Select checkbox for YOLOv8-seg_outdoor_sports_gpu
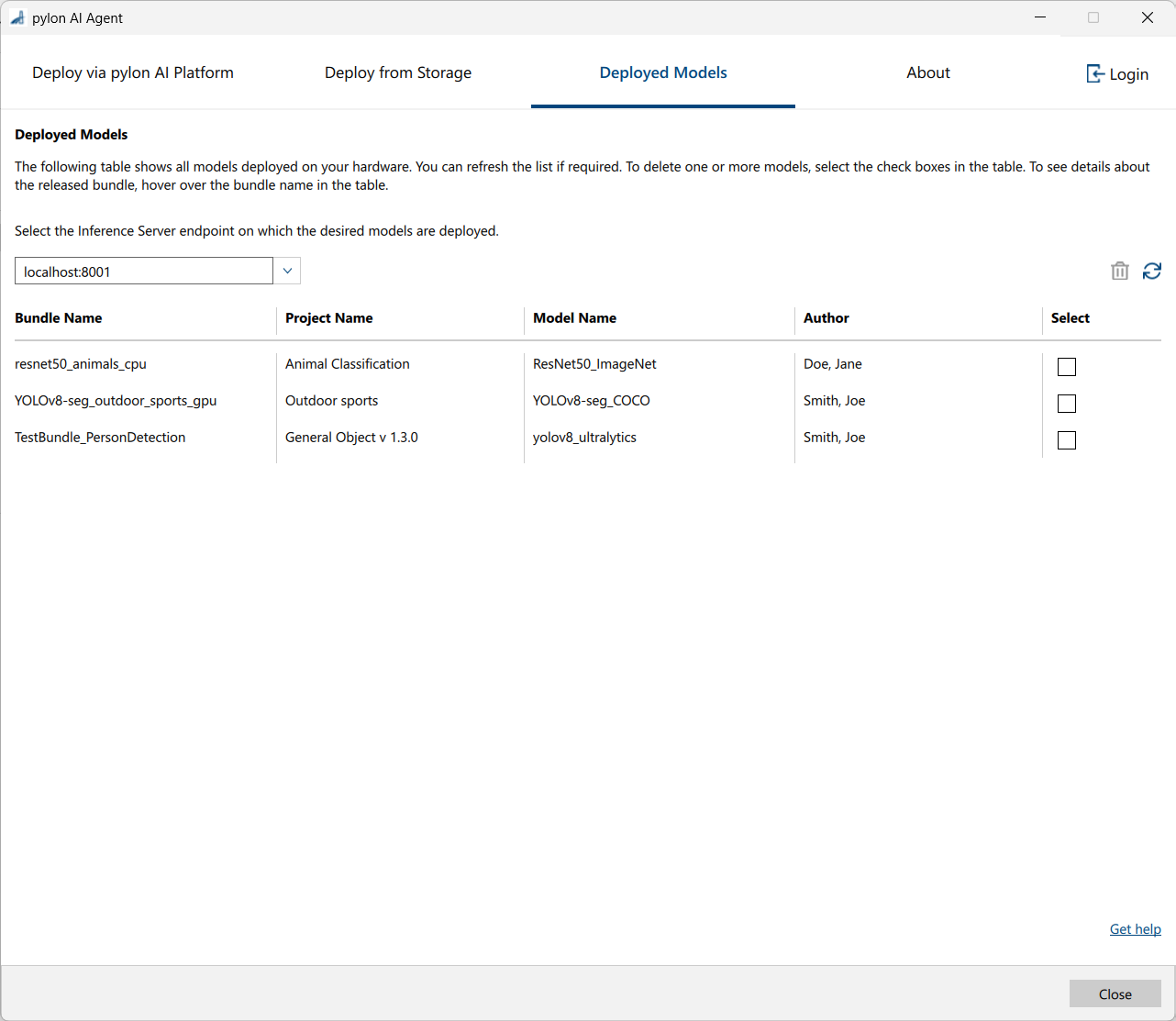Screen dimensions: 1176x1021 coord(1067,404)
